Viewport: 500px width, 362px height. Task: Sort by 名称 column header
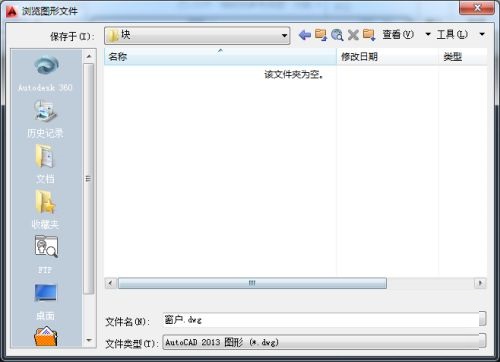[220, 56]
